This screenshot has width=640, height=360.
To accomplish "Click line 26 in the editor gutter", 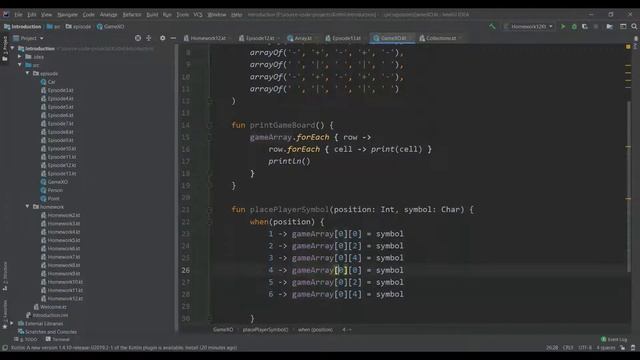I will click(186, 270).
